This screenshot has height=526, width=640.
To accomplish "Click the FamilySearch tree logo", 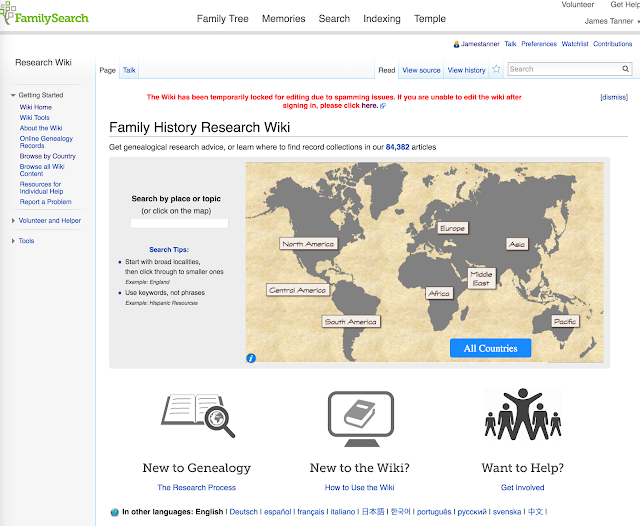I will pyautogui.click(x=44, y=14).
